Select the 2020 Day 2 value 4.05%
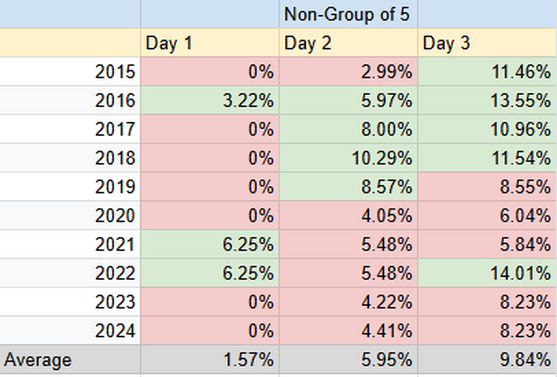Image resolution: width=557 pixels, height=377 pixels. tap(348, 215)
